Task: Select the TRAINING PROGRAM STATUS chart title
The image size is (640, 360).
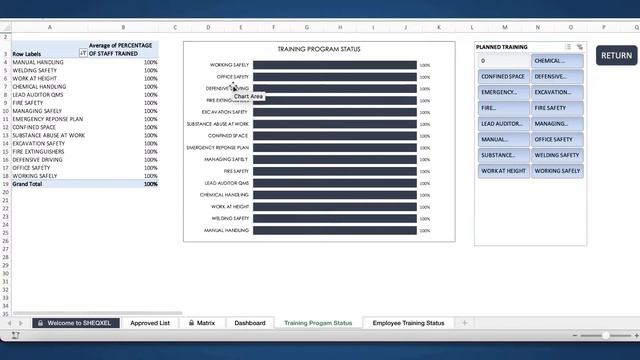Action: [x=319, y=49]
